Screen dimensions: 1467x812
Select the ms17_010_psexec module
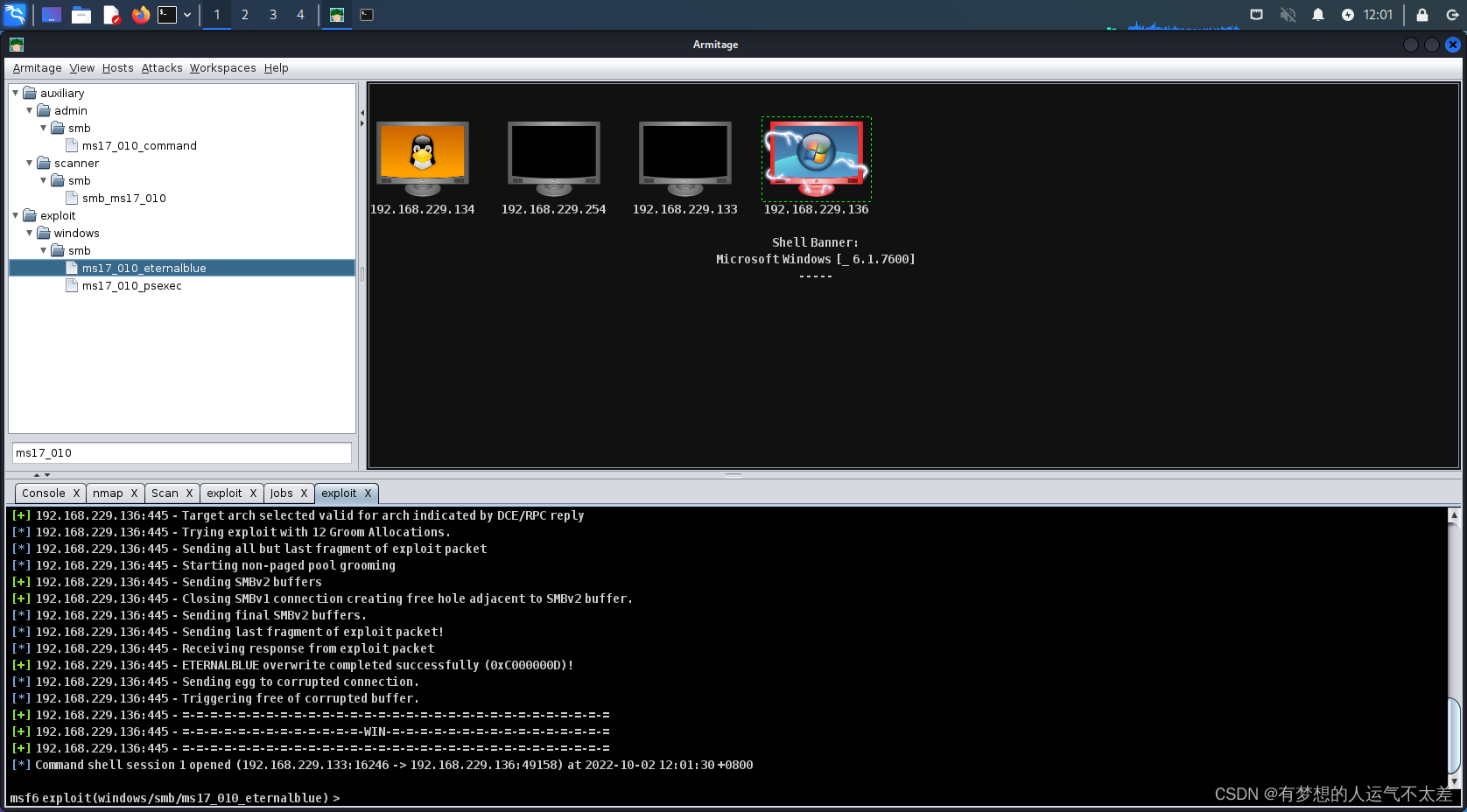click(132, 286)
